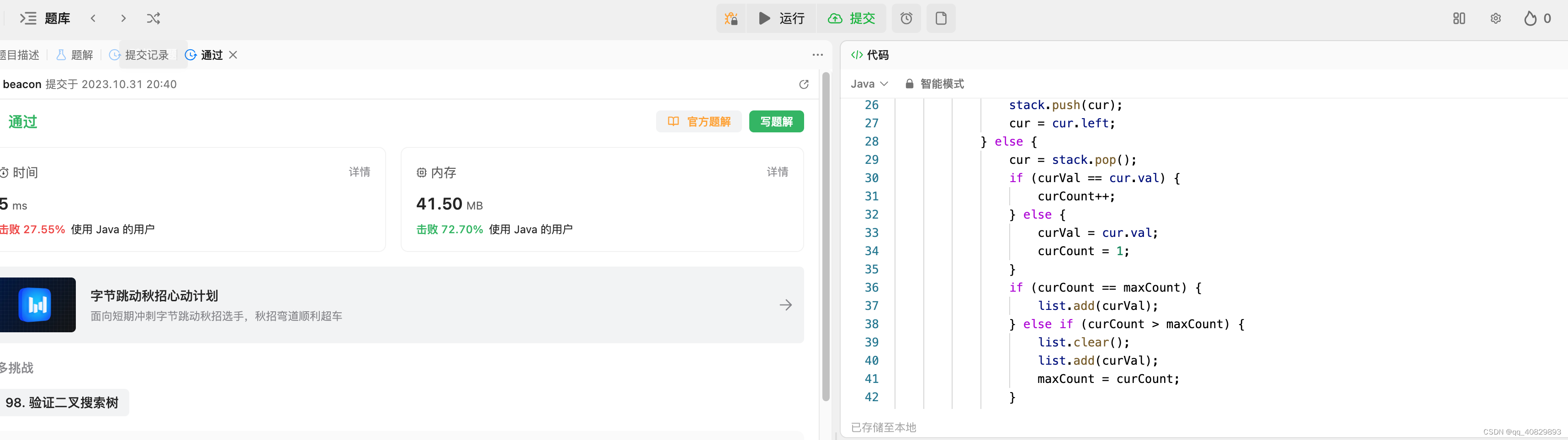Click code line number 26
Screen dimensions: 1568x440
872,105
